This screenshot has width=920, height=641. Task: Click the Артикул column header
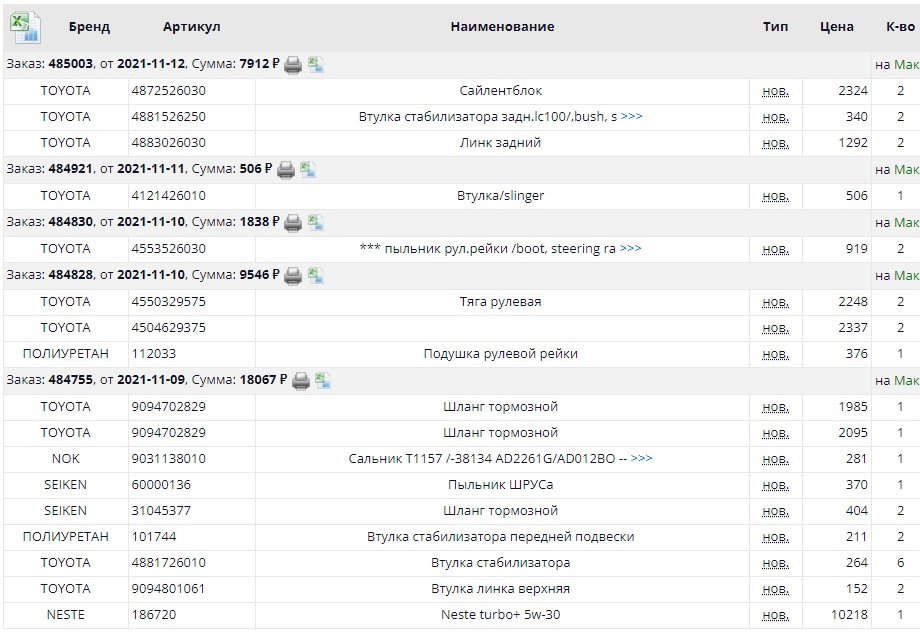coord(191,27)
